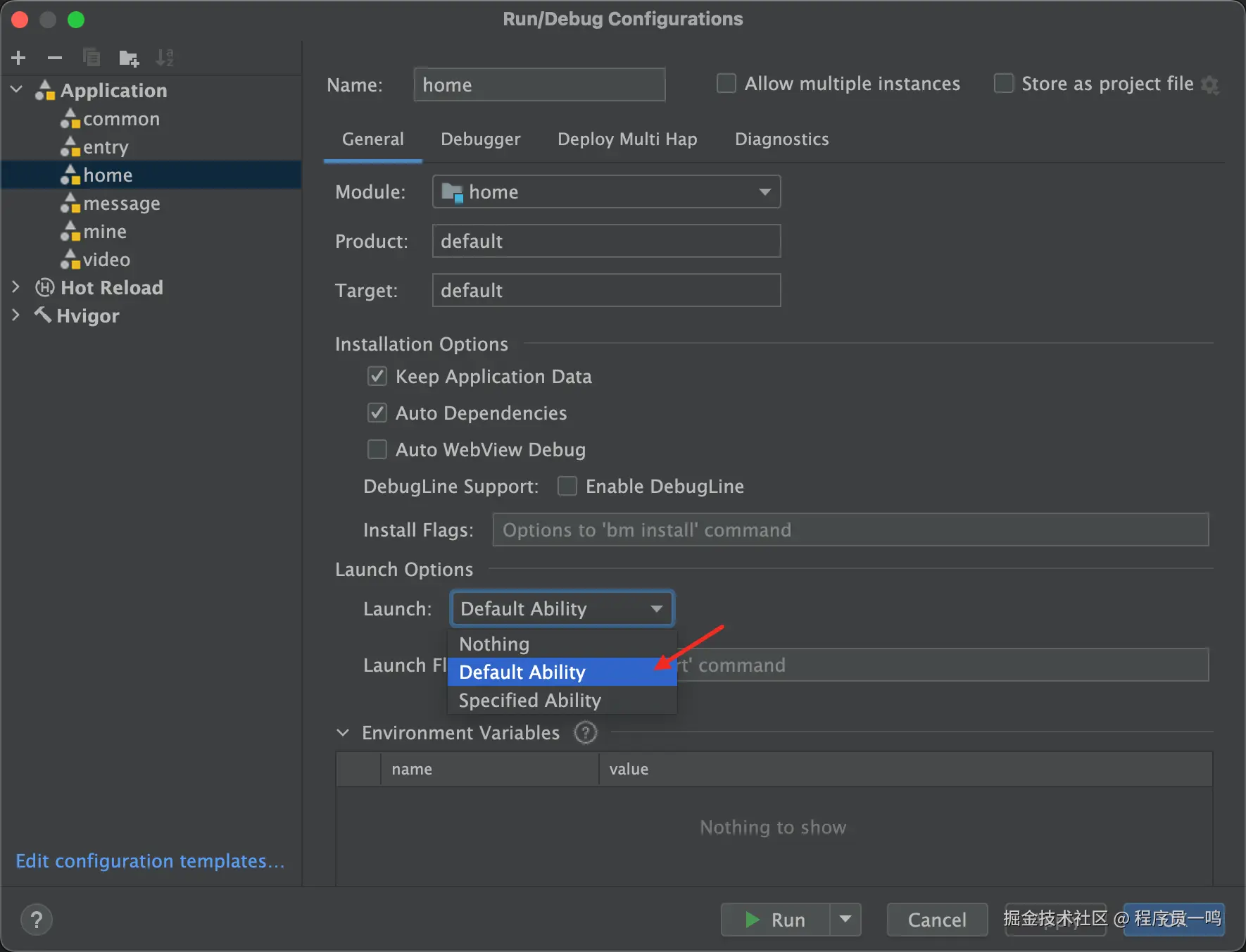Screen dimensions: 1246x952
Task: Switch to the Debugger tab
Action: tap(480, 139)
